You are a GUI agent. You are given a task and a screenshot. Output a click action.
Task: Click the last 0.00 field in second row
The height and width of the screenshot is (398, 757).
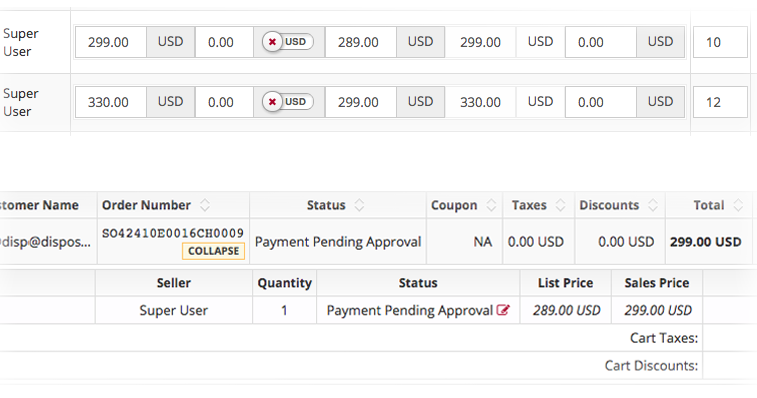[x=601, y=102]
